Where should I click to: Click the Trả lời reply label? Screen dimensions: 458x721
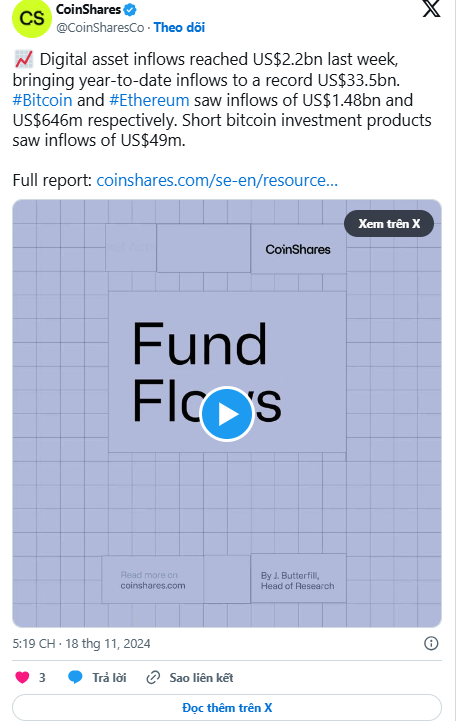[109, 678]
